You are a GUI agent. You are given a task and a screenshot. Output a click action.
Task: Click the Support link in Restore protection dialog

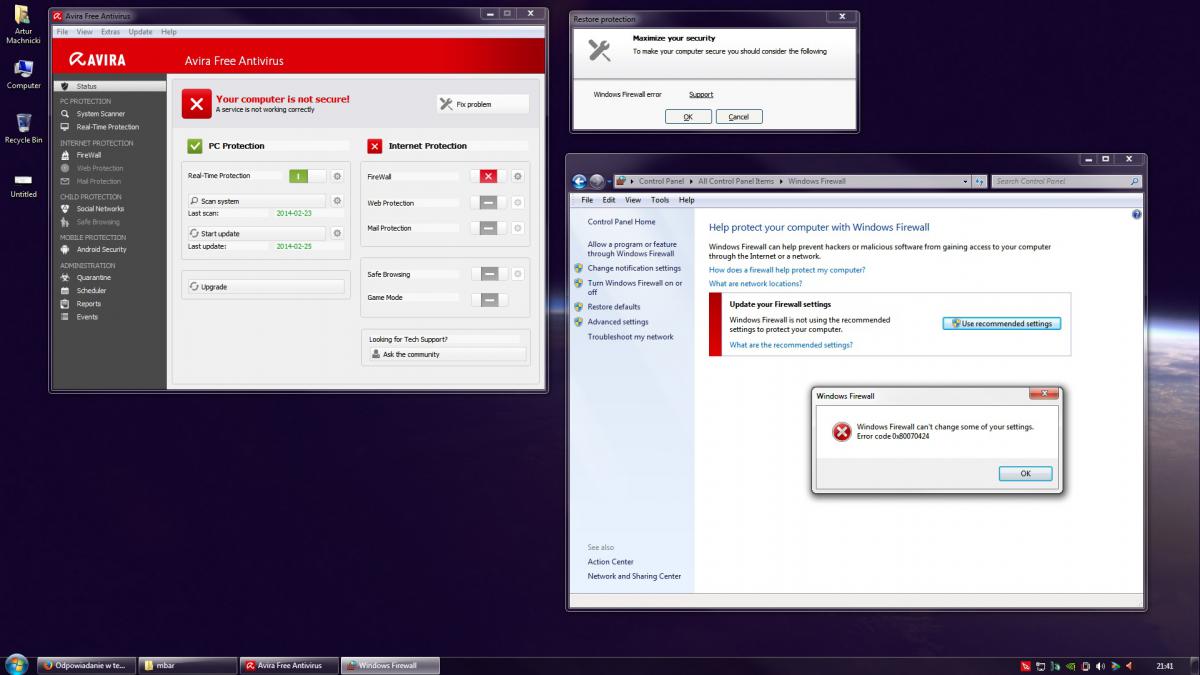click(x=701, y=95)
